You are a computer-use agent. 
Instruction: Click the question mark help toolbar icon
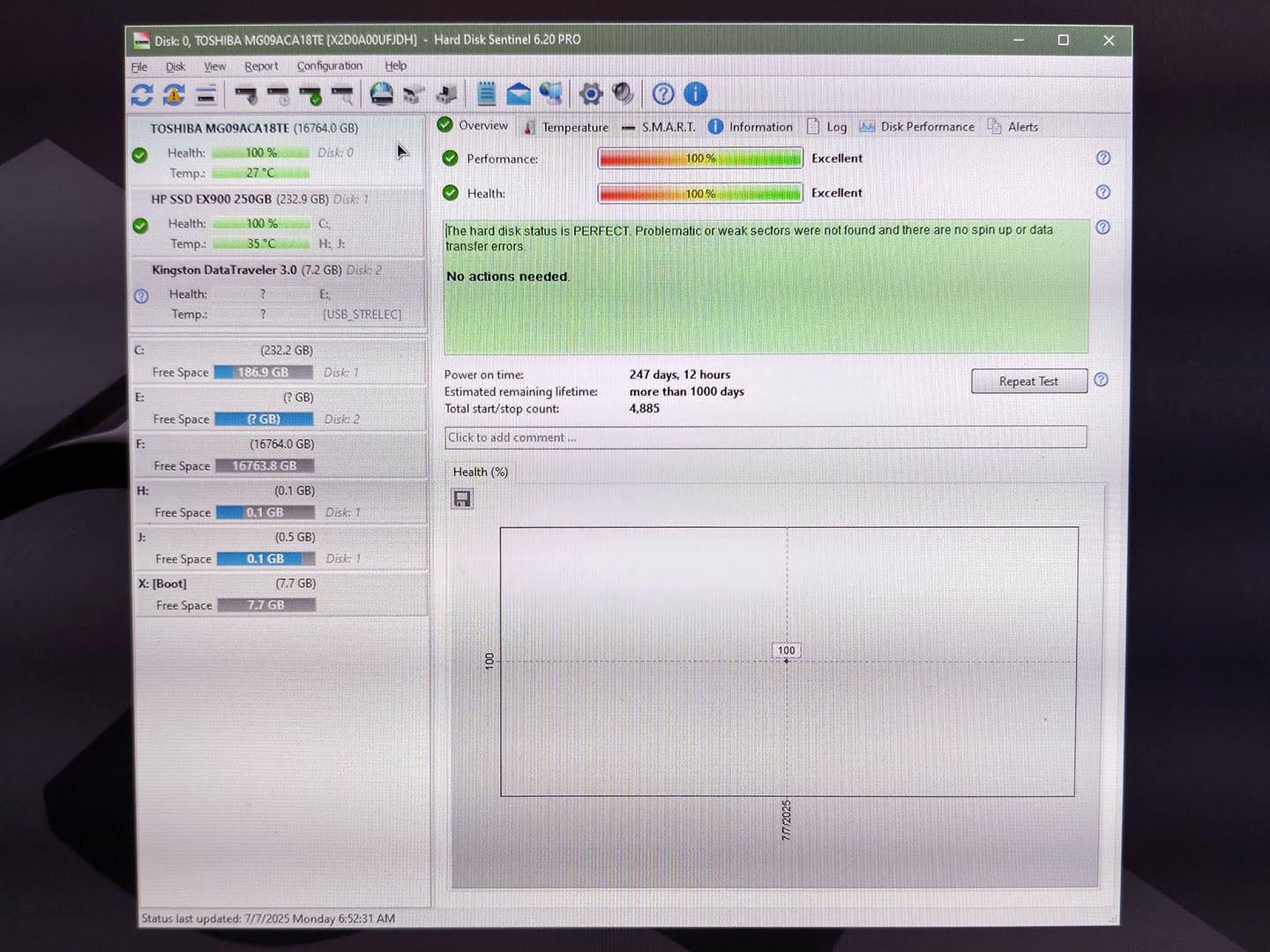tap(663, 93)
